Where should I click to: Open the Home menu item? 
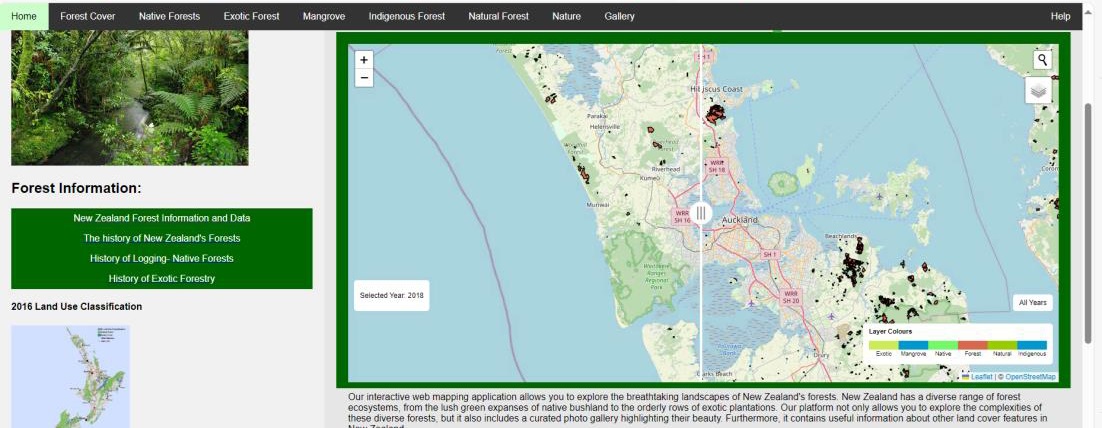coord(24,16)
